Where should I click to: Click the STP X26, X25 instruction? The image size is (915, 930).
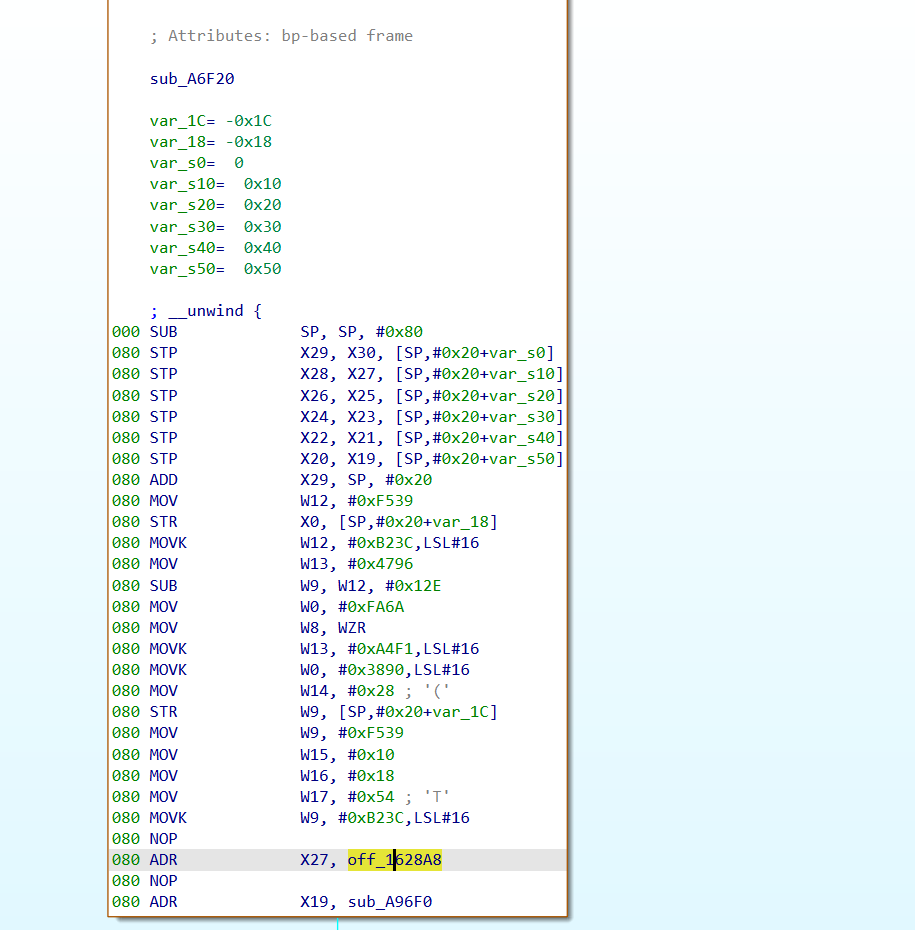click(x=356, y=396)
